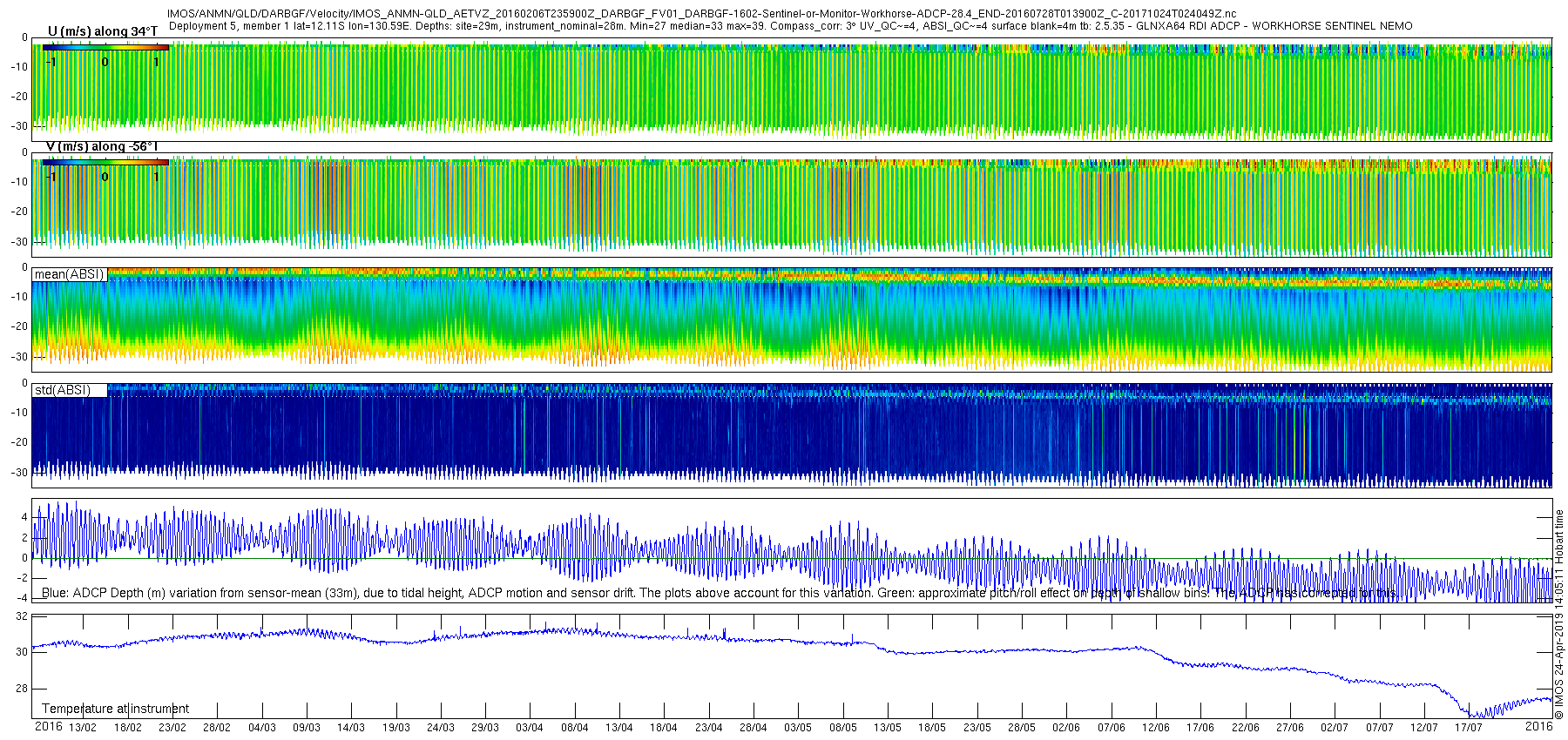Click the U velocity colorbar
The height and width of the screenshot is (740, 1568).
tap(105, 48)
